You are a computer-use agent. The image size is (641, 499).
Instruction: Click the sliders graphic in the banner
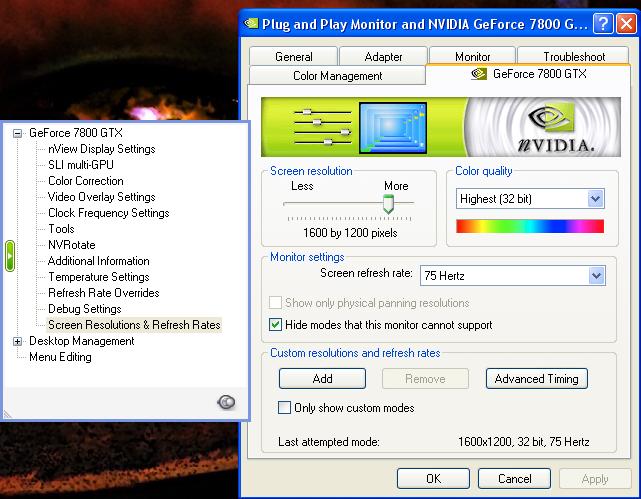click(x=323, y=127)
